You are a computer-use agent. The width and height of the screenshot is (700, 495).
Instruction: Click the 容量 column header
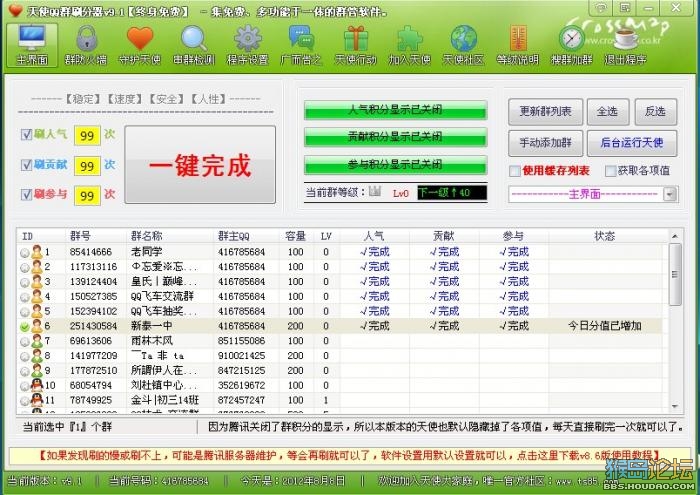pos(295,236)
